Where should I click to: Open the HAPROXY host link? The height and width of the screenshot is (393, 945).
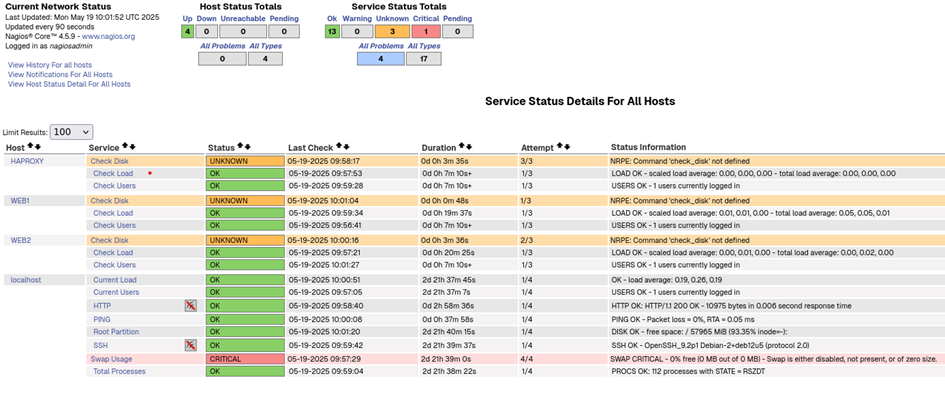[27, 161]
